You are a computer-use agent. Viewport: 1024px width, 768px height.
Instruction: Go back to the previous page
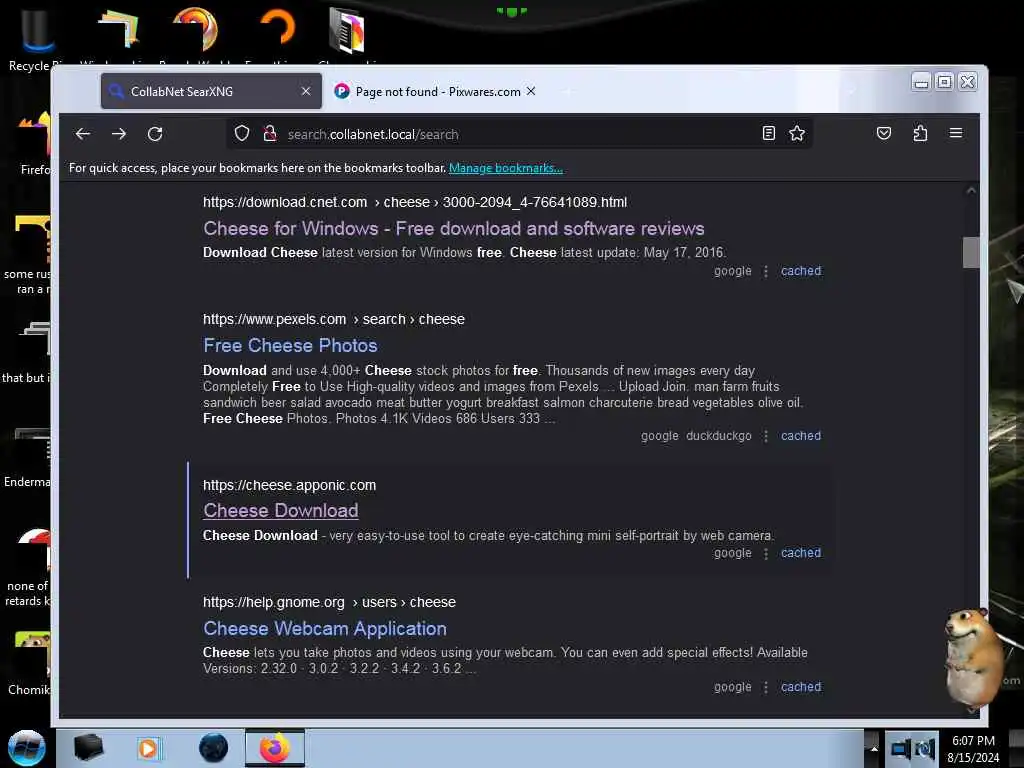83,134
